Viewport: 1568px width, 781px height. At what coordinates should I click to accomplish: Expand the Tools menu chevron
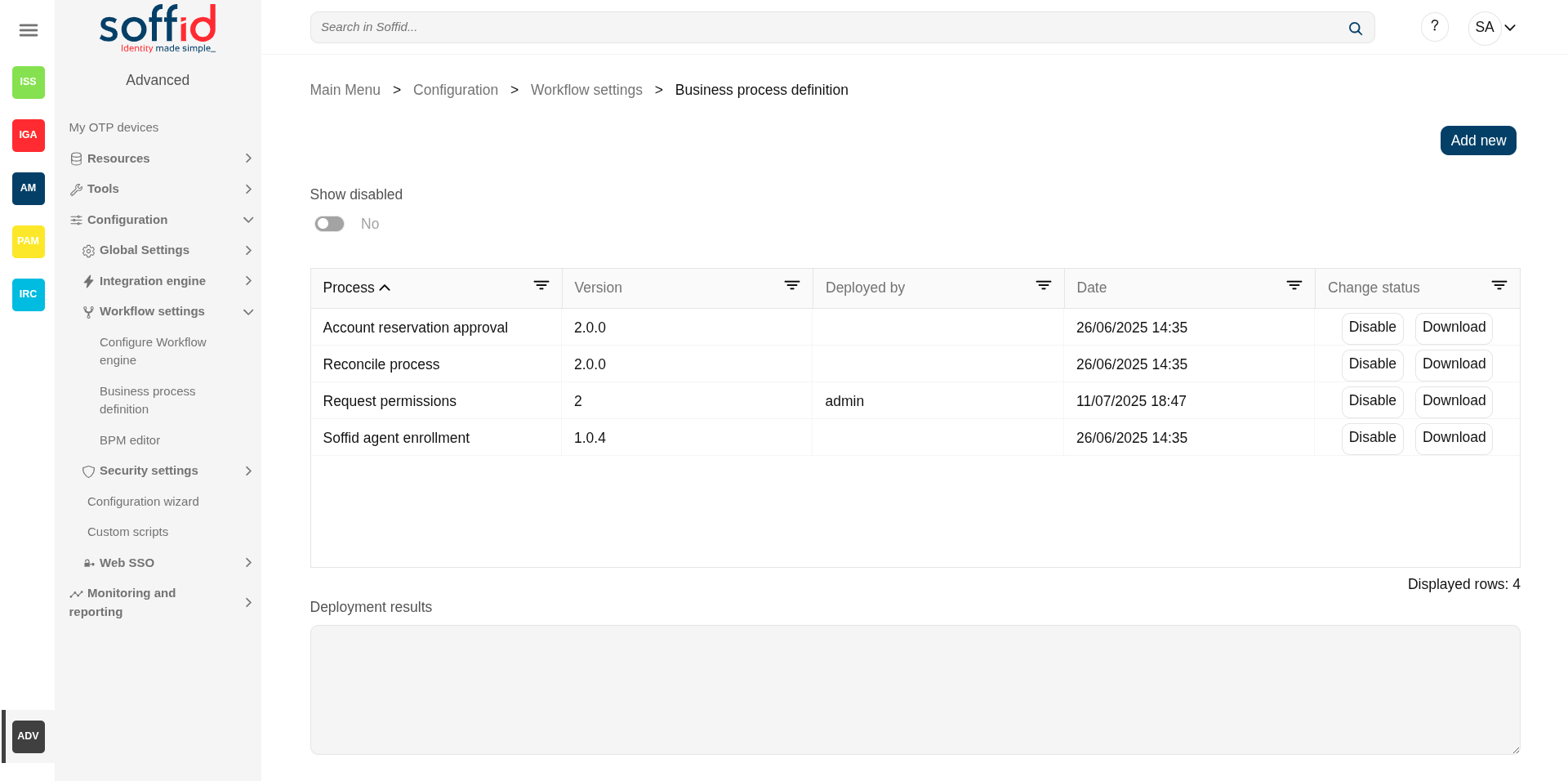pyautogui.click(x=248, y=190)
